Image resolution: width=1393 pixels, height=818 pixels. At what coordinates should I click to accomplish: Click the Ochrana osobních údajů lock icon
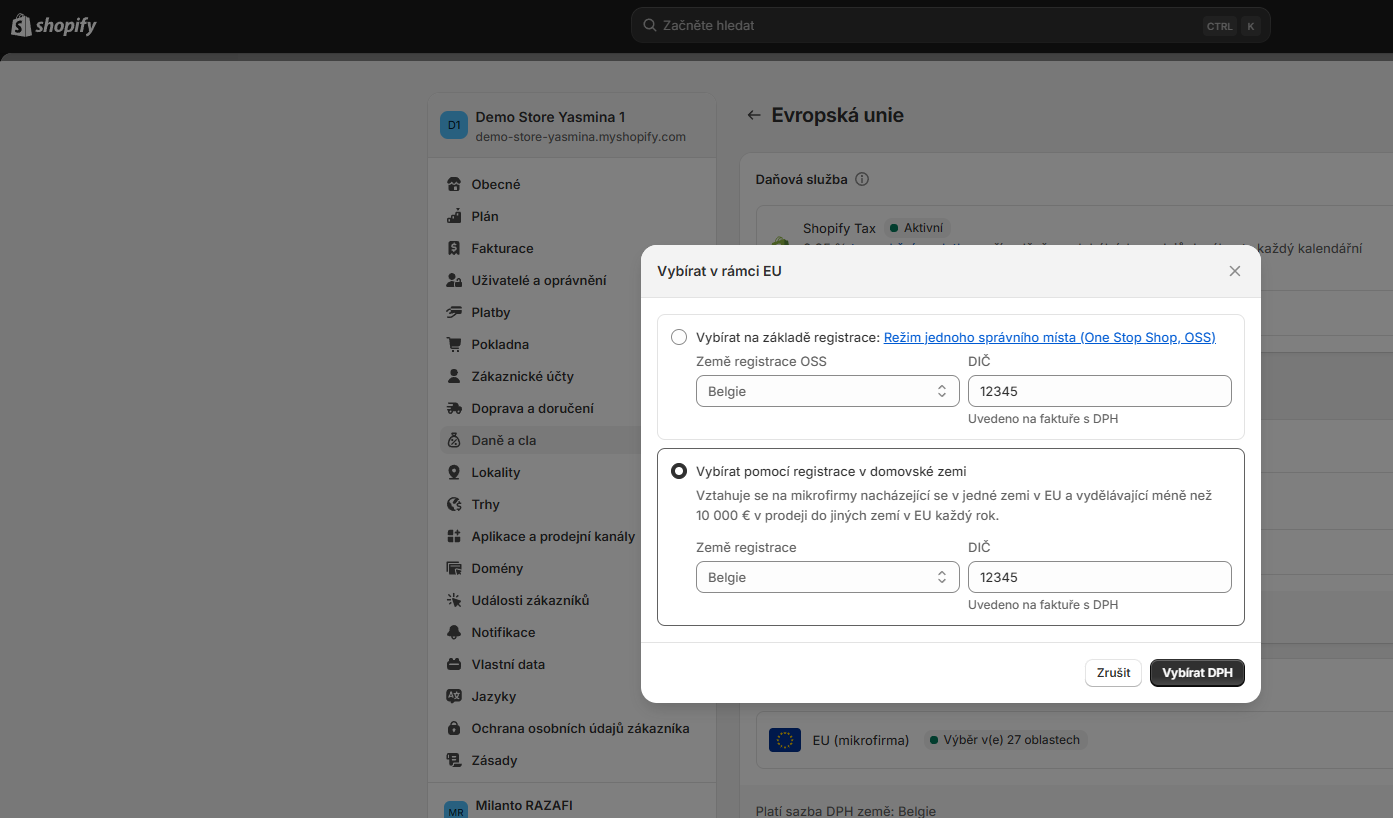click(x=453, y=728)
